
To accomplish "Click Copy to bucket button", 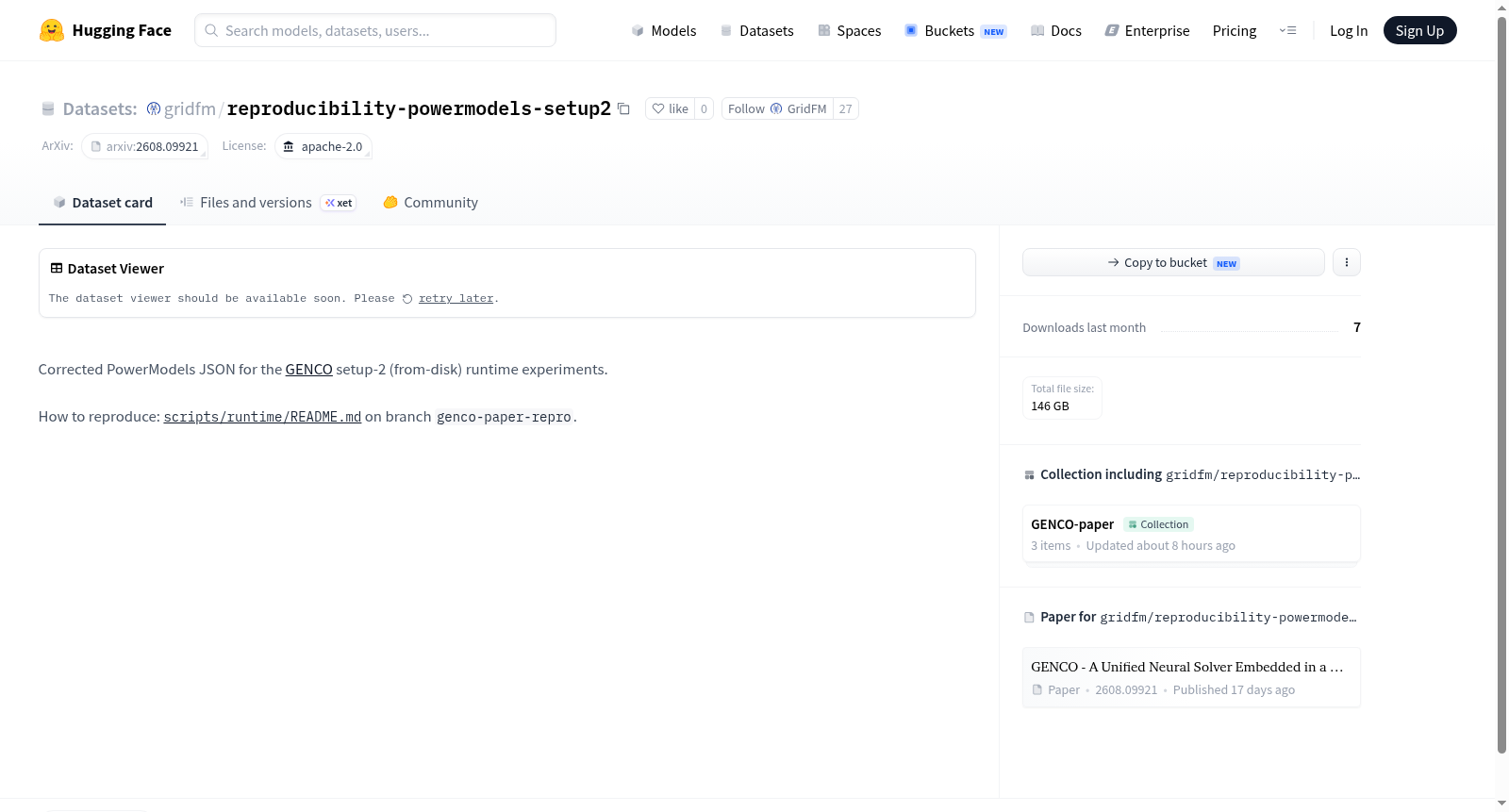I will click(1173, 262).
